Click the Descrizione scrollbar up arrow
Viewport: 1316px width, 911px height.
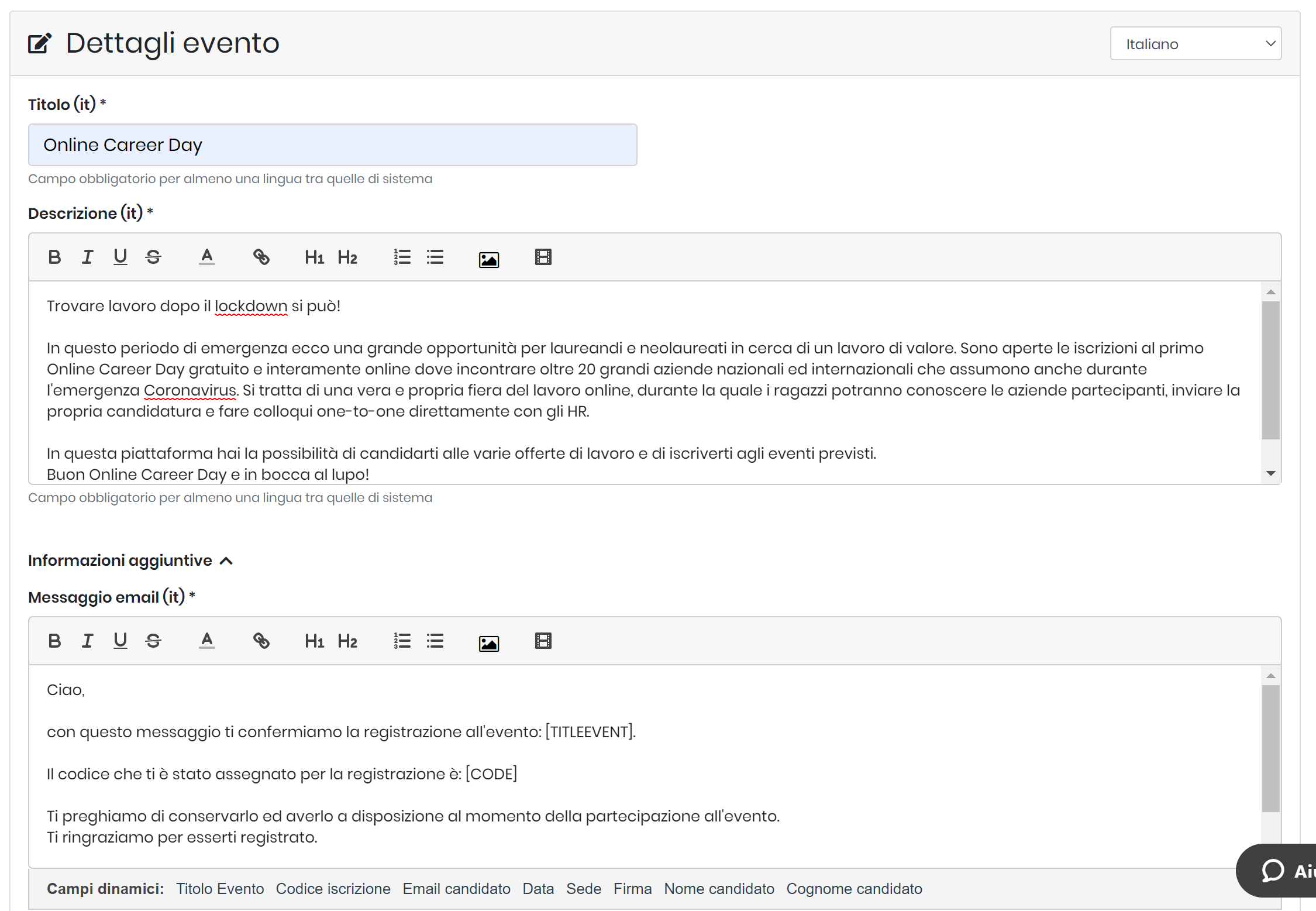coord(1270,291)
